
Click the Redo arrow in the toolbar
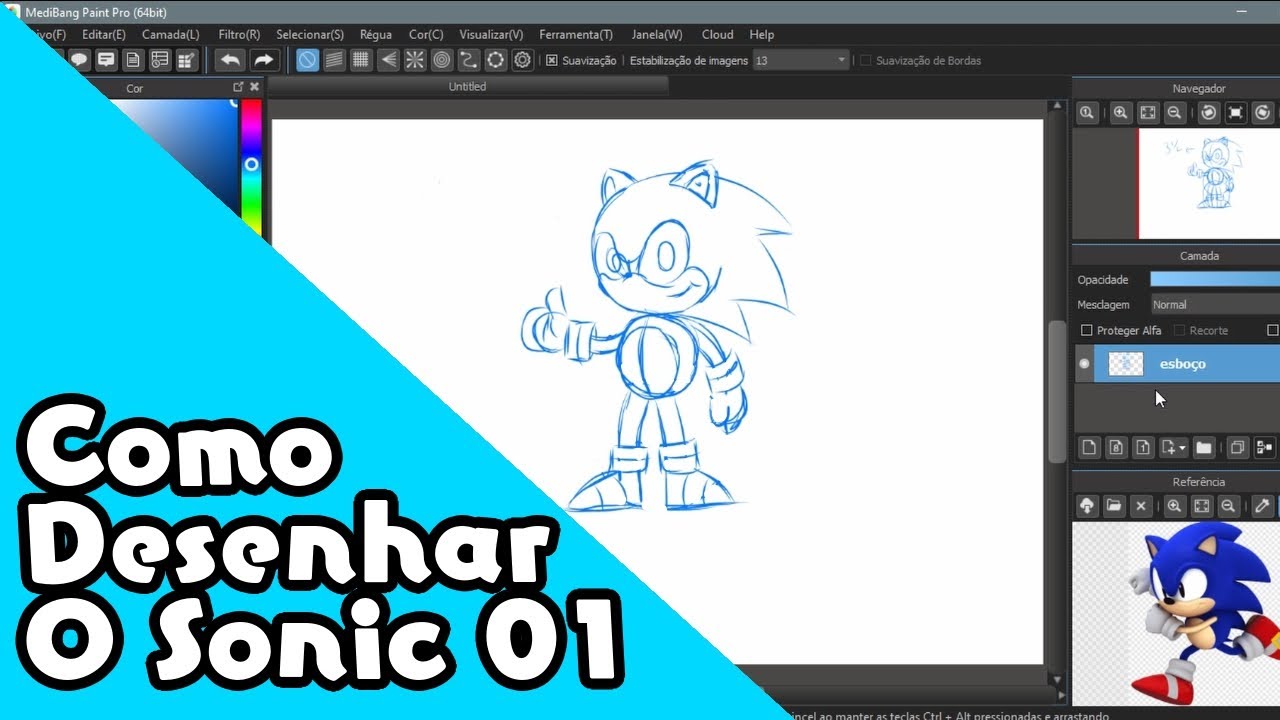263,60
